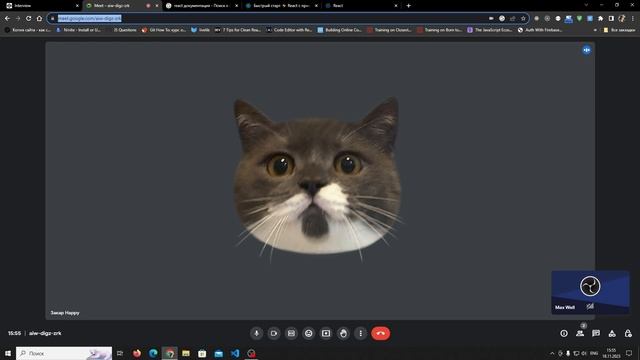Toggle captions in the call controls
The image size is (640, 360).
click(x=291, y=333)
